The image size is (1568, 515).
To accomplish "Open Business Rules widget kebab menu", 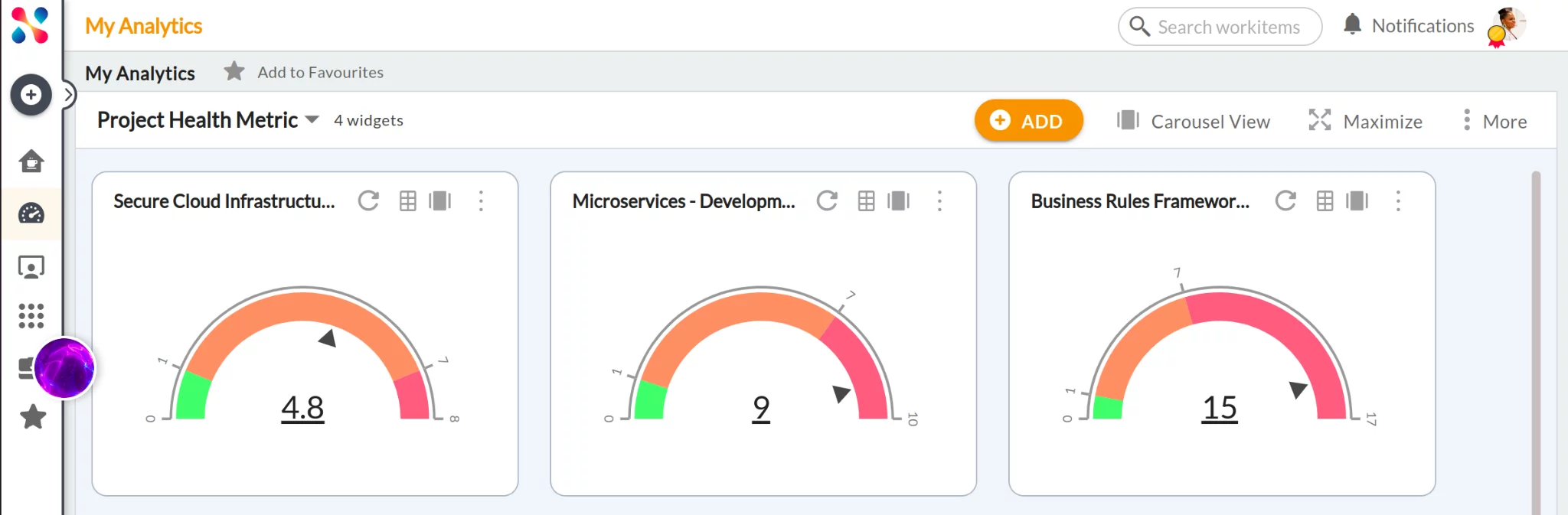I will tap(1398, 201).
